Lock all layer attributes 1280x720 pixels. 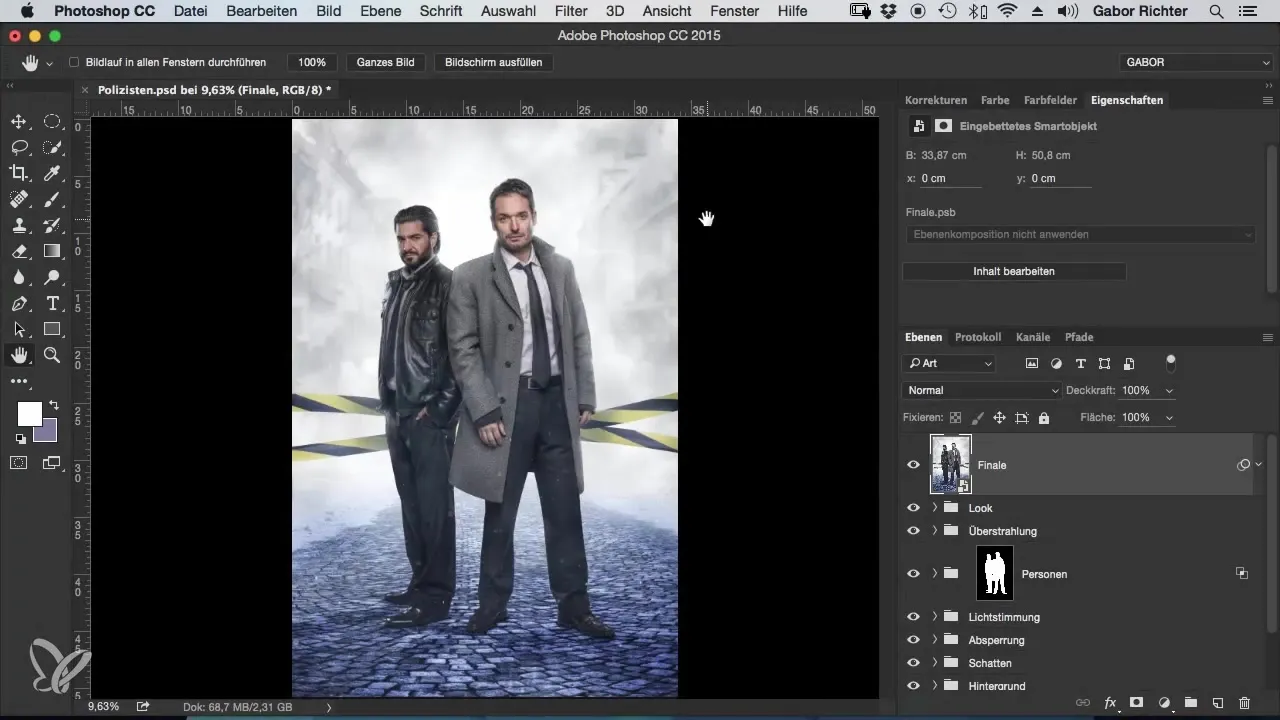[1044, 417]
